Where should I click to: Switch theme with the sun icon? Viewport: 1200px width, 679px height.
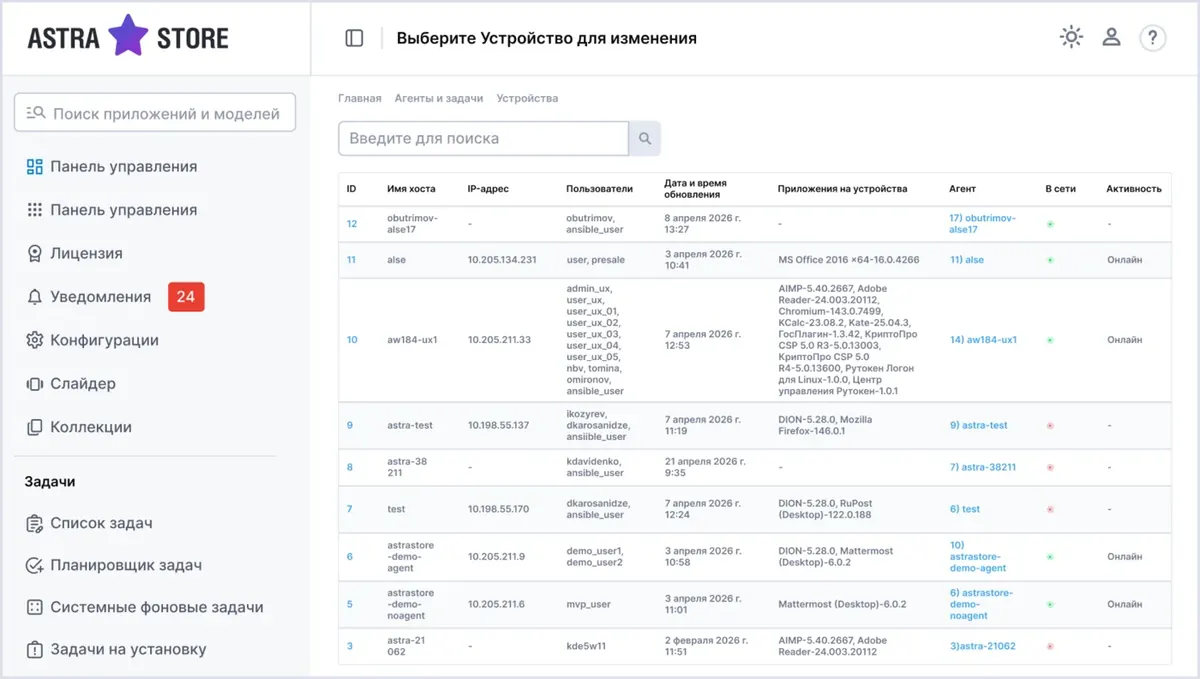[x=1071, y=37]
